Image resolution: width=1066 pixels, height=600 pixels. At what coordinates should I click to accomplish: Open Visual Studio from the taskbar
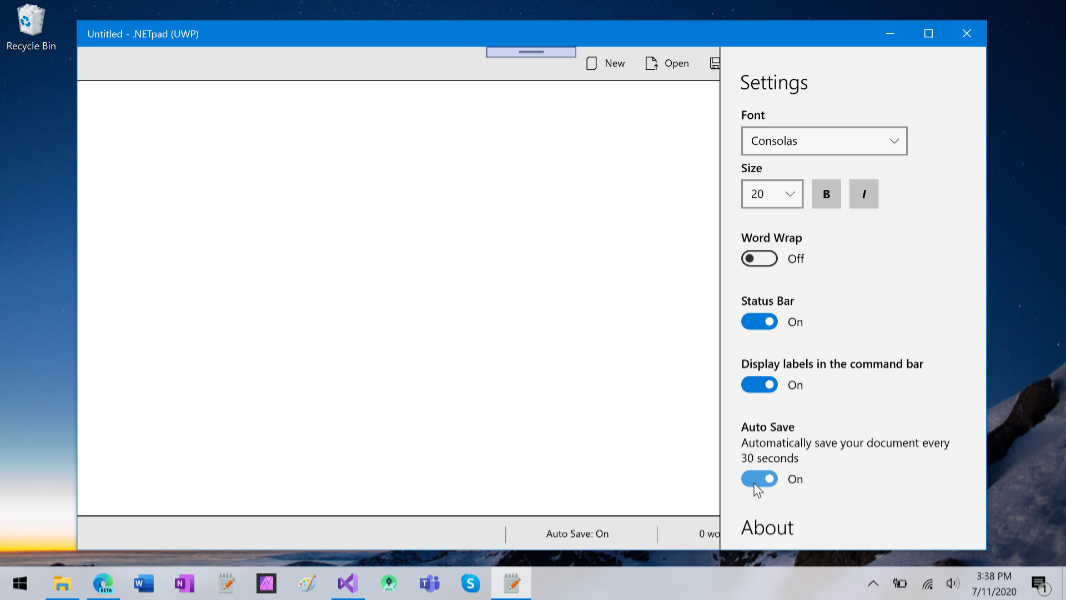(x=347, y=583)
